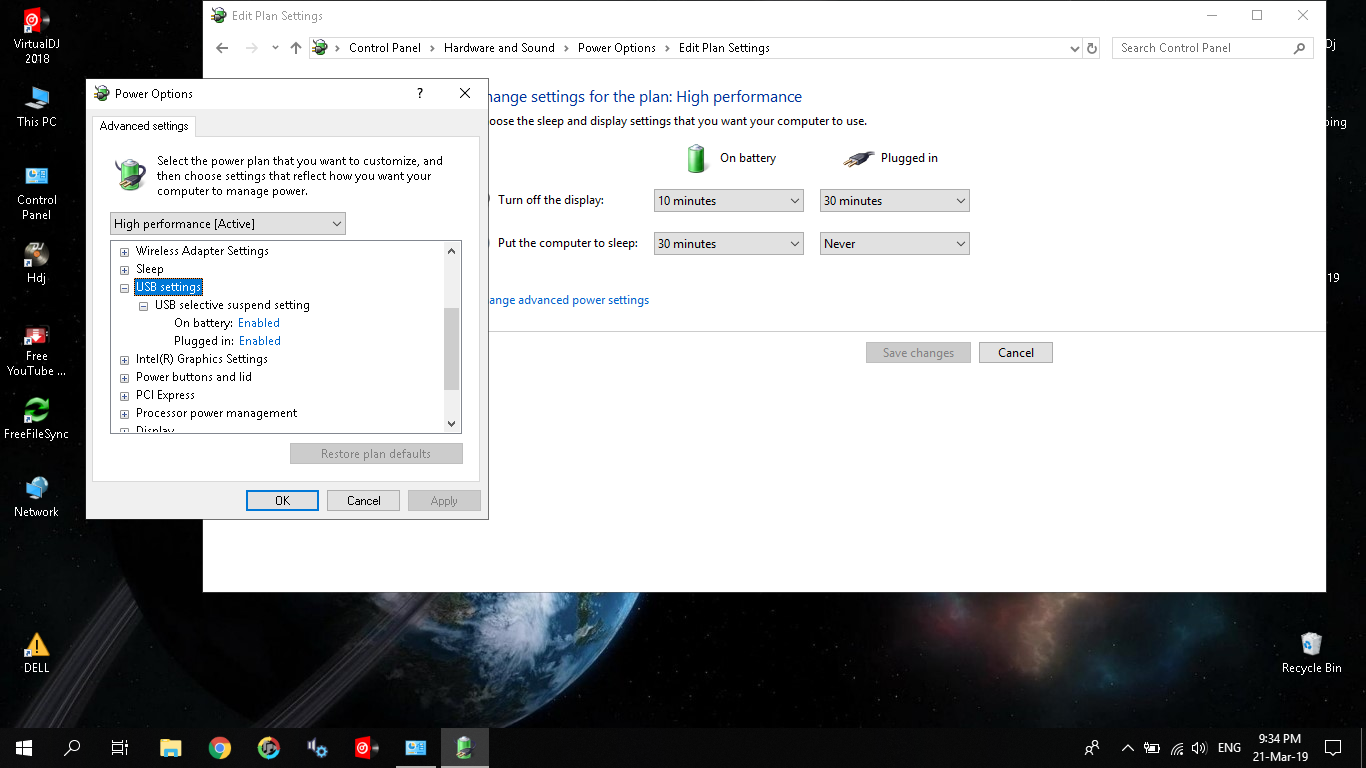
Task: Expand Processor power management node
Action: tap(125, 414)
